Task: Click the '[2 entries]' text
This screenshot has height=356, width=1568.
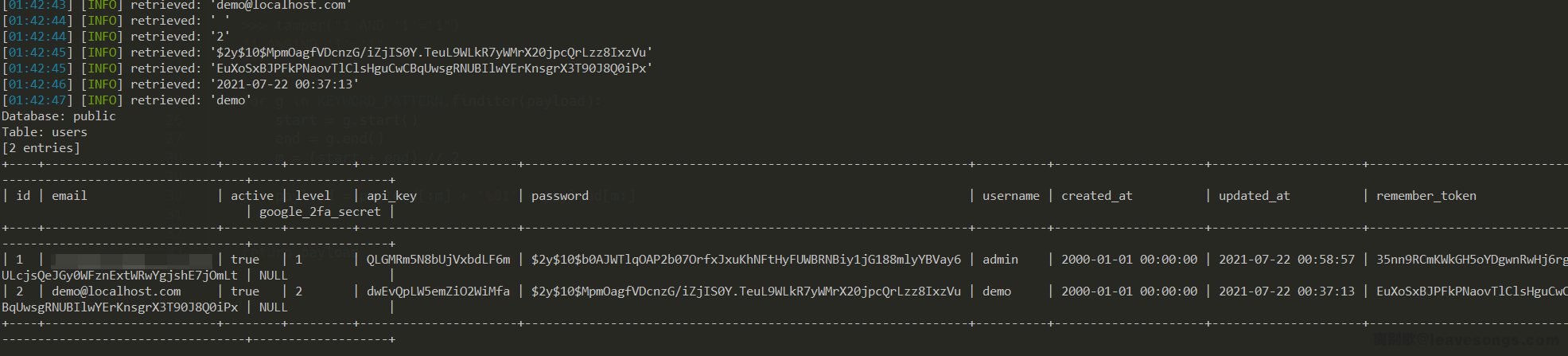Action: pos(41,148)
